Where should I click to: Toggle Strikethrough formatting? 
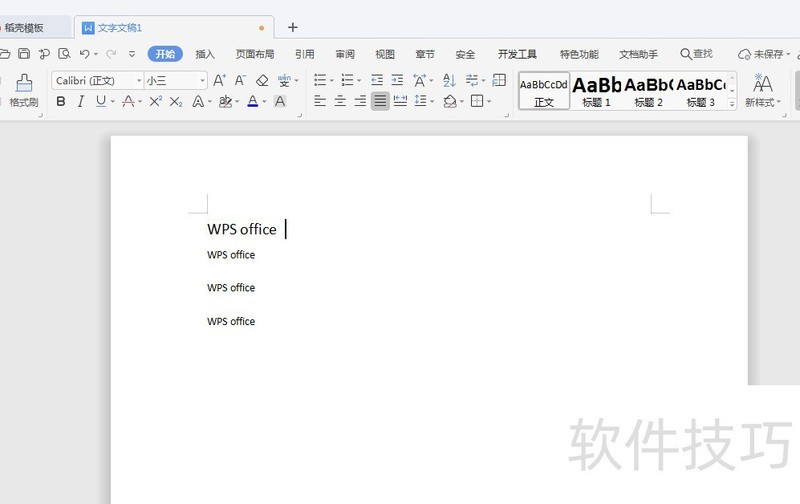[129, 101]
